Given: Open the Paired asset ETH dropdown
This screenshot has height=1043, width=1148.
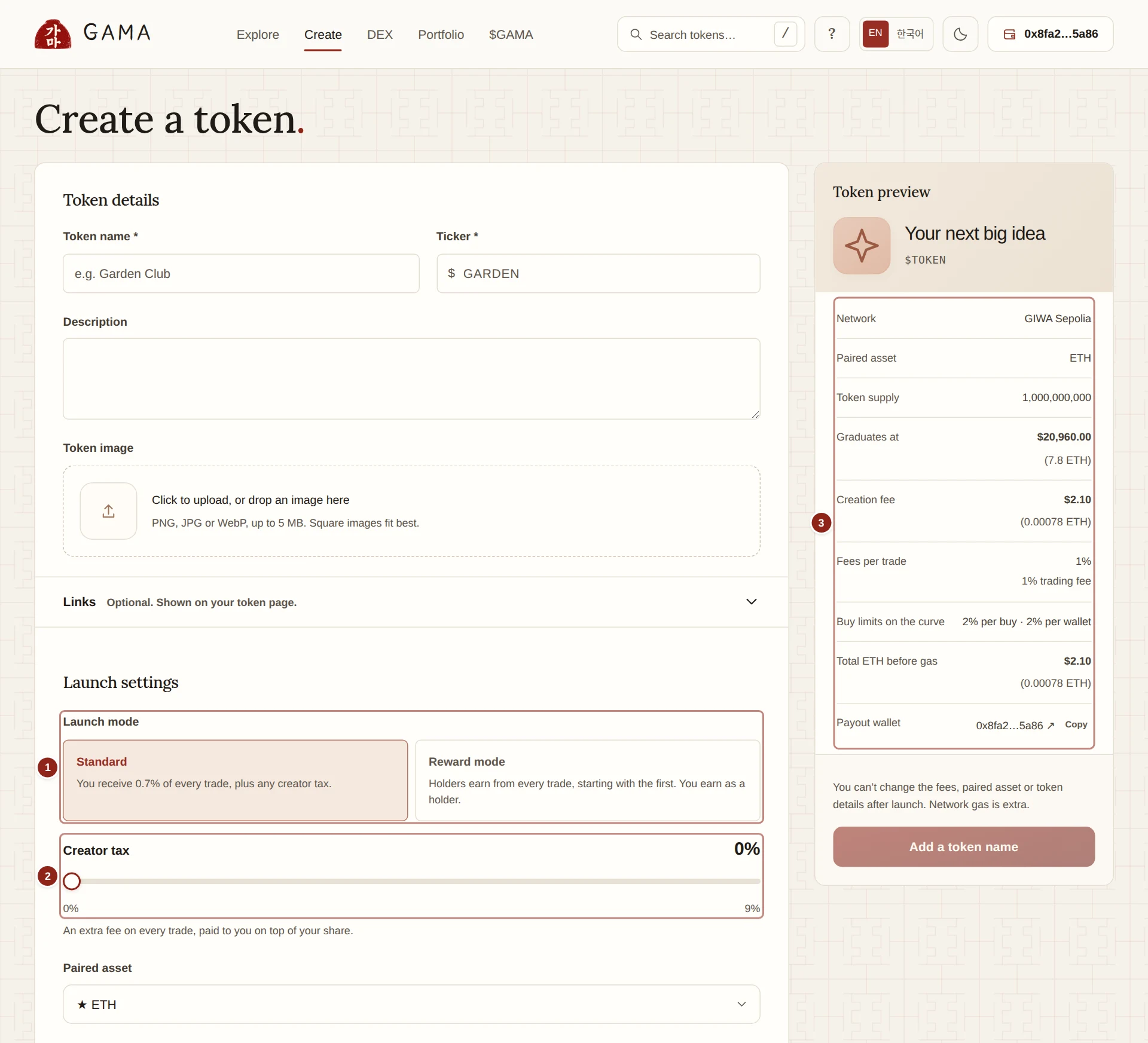Looking at the screenshot, I should coord(411,1004).
